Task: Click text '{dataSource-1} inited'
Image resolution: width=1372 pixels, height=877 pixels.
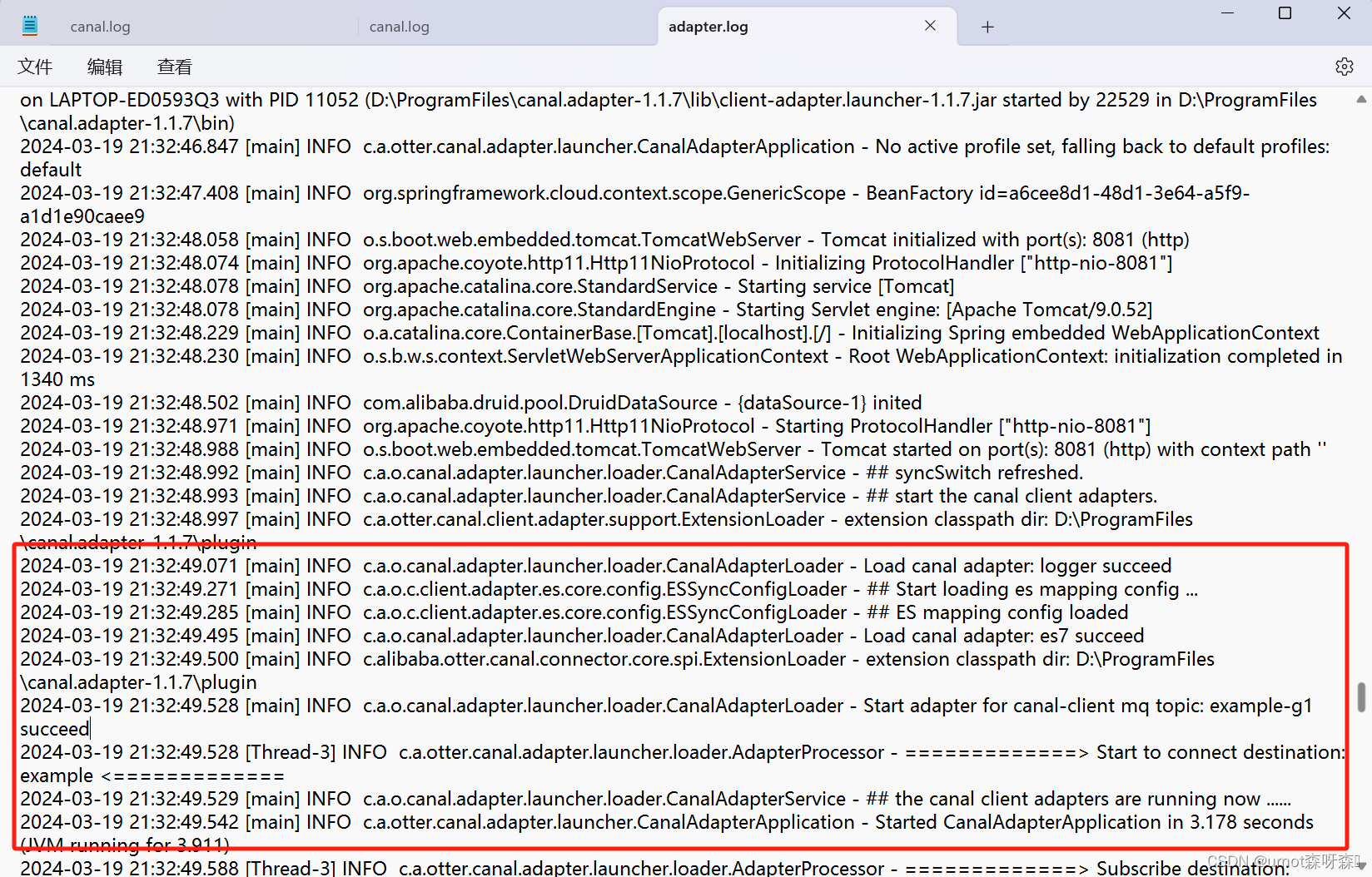Action: [x=829, y=403]
